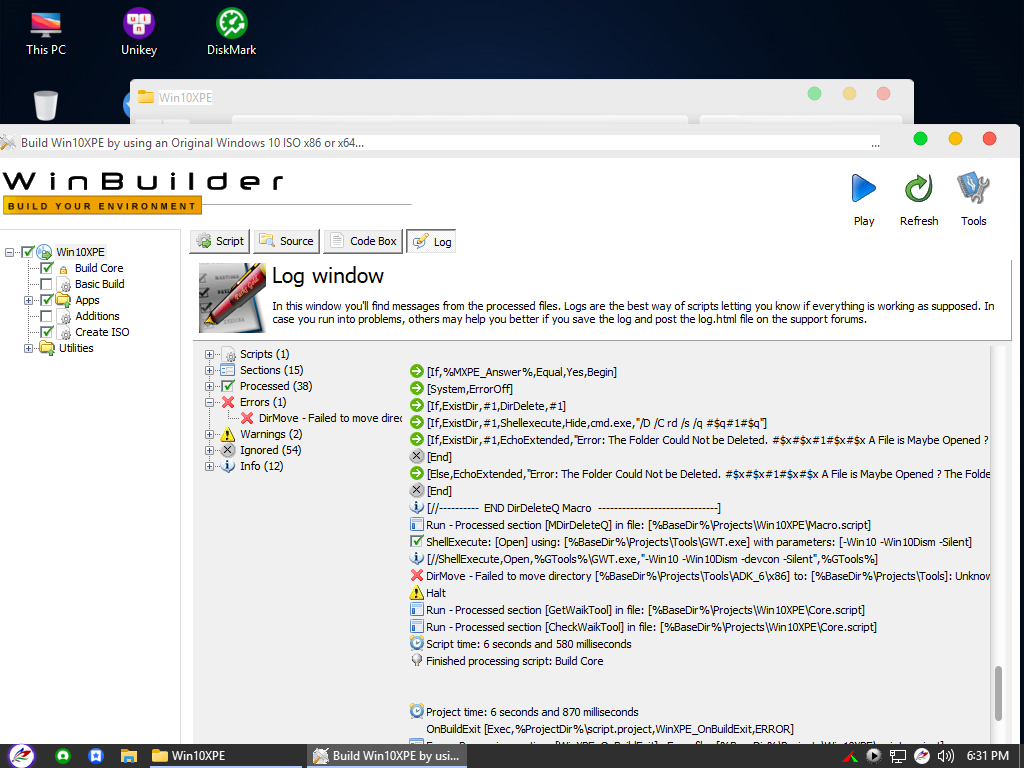Click the Utilities folder icon in project tree

coord(46,348)
